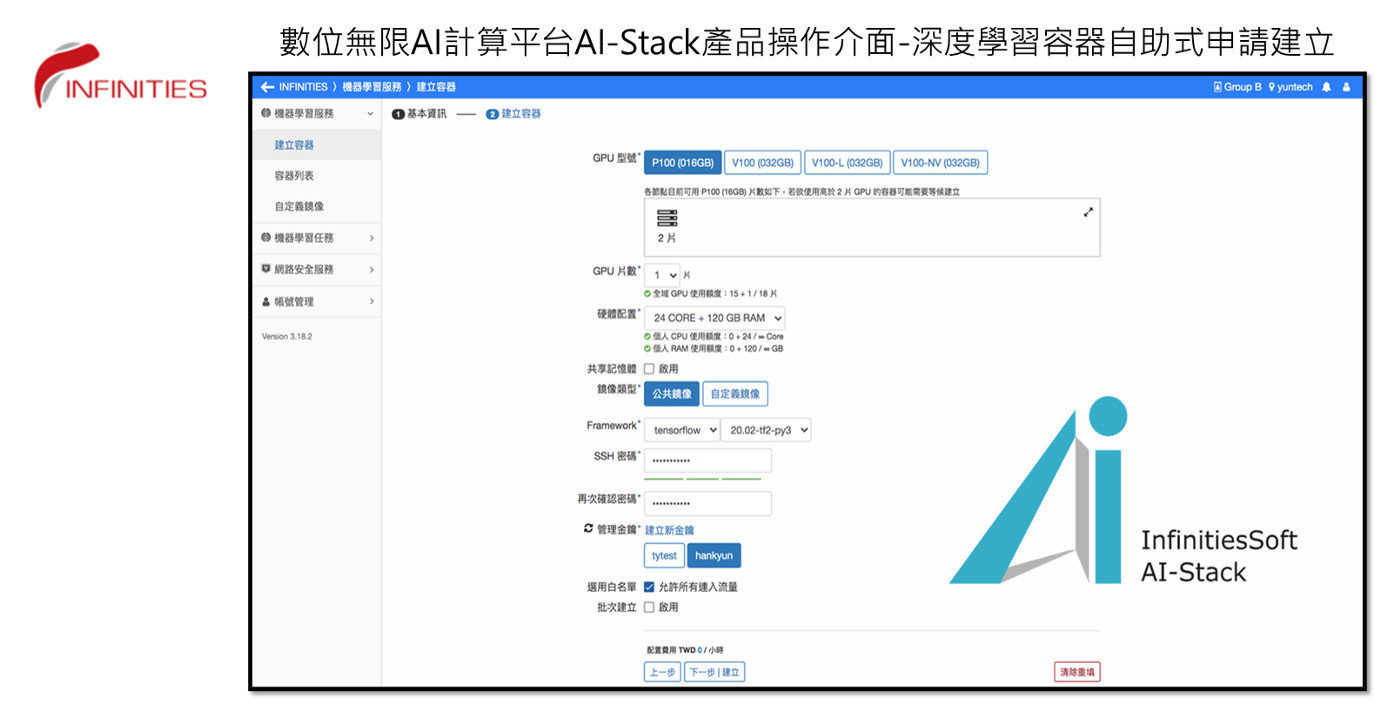Click the server node icon showing 2 片
Viewport: 1400px width, 710px height.
point(667,218)
